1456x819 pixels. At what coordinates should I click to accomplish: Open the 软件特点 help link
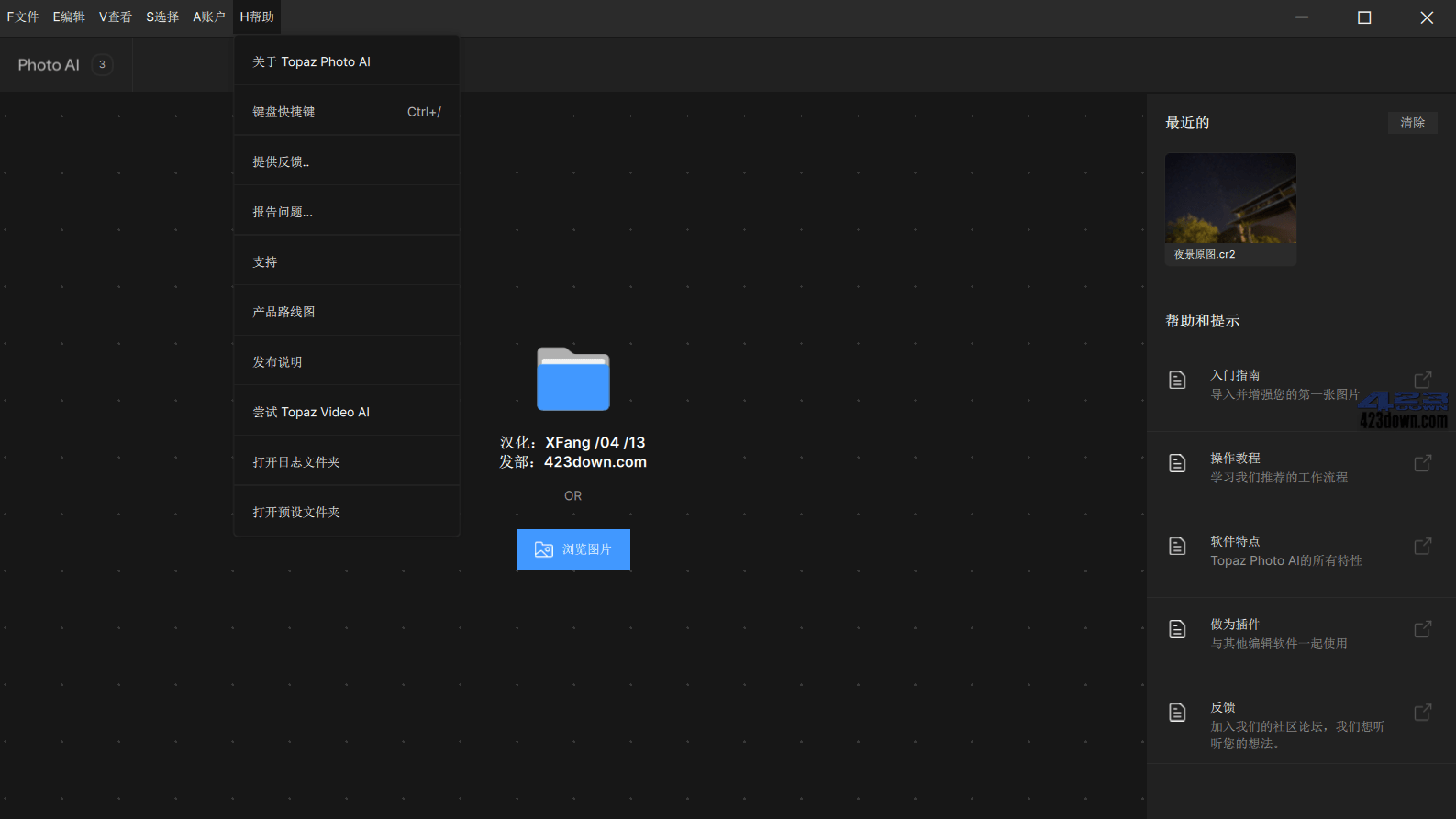point(1301,557)
